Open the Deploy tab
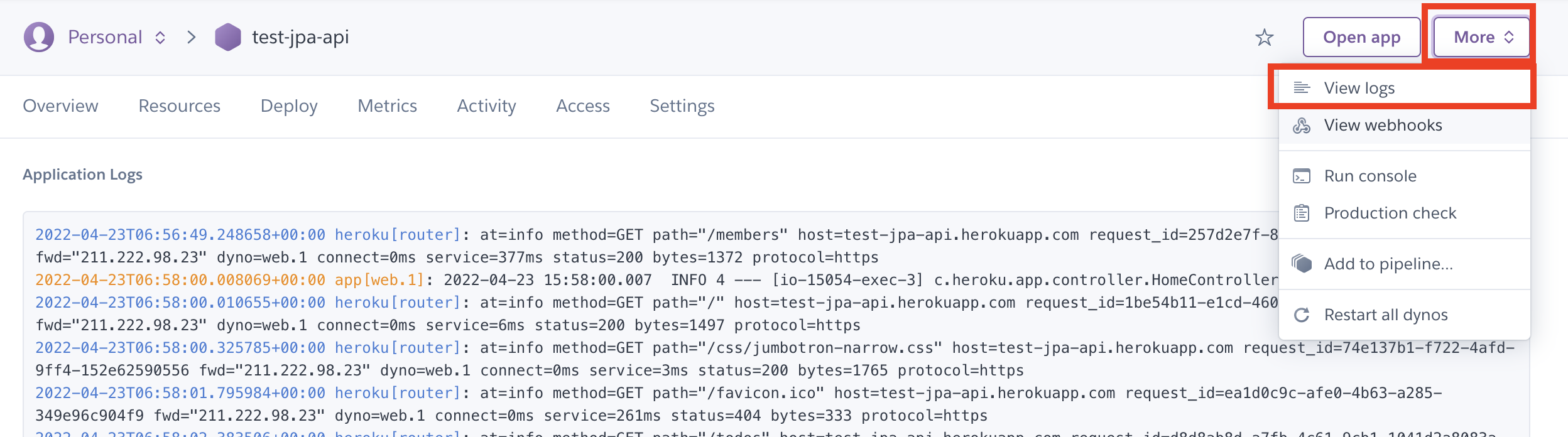The image size is (1568, 437). click(x=289, y=106)
